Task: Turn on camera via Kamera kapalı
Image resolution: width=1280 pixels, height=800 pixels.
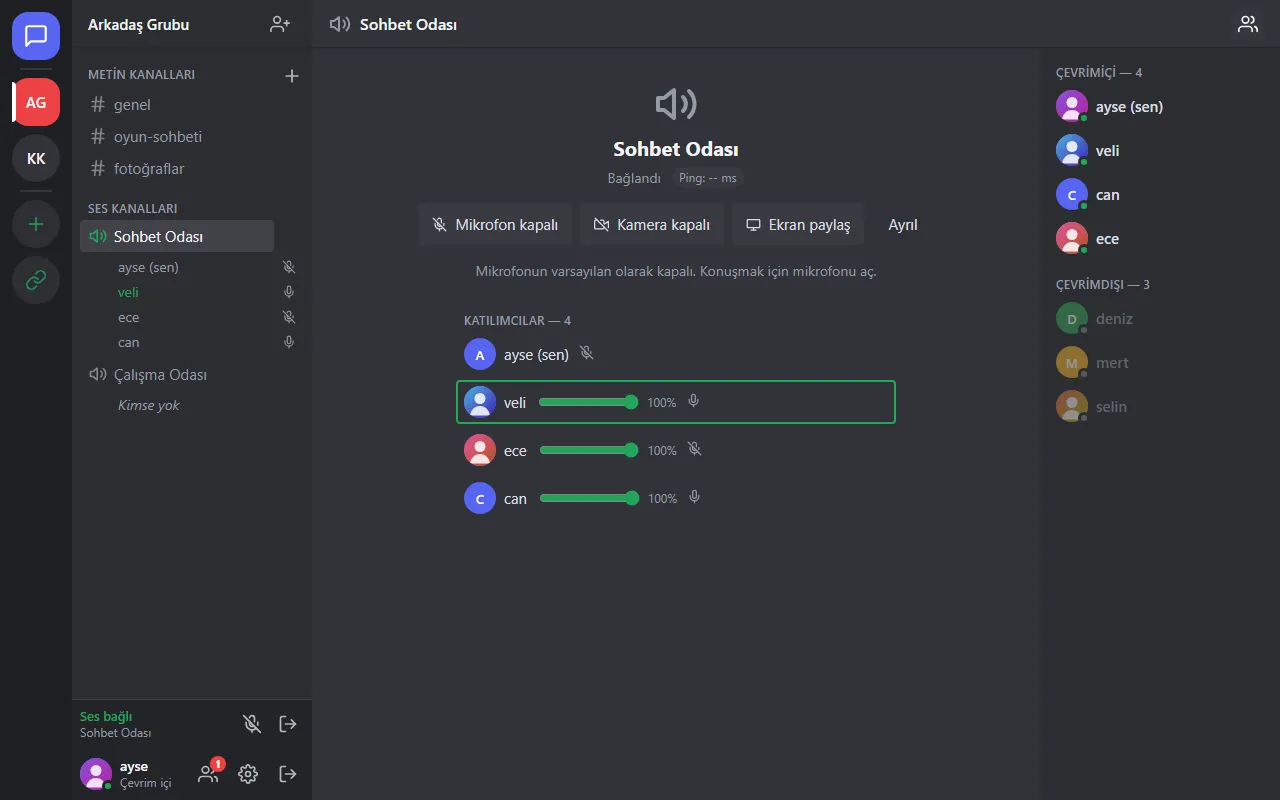Action: click(652, 225)
